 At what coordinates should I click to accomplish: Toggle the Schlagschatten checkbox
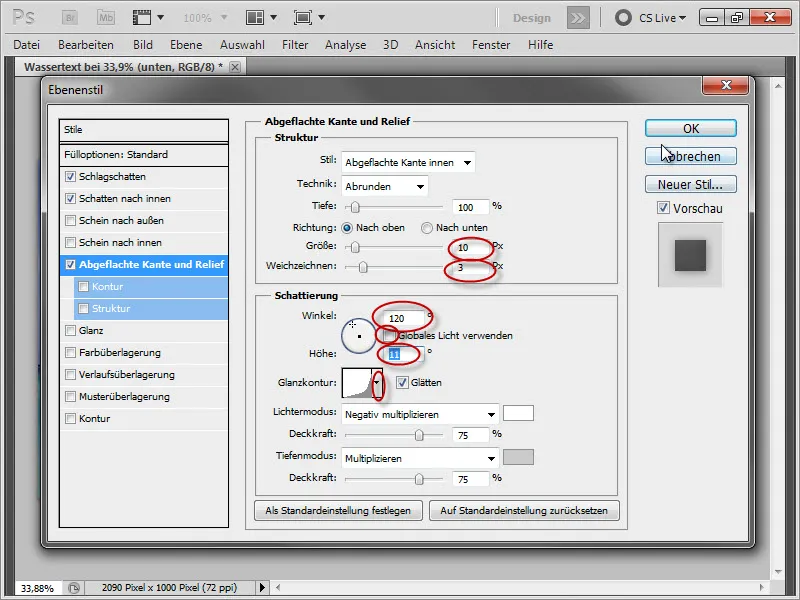point(70,177)
